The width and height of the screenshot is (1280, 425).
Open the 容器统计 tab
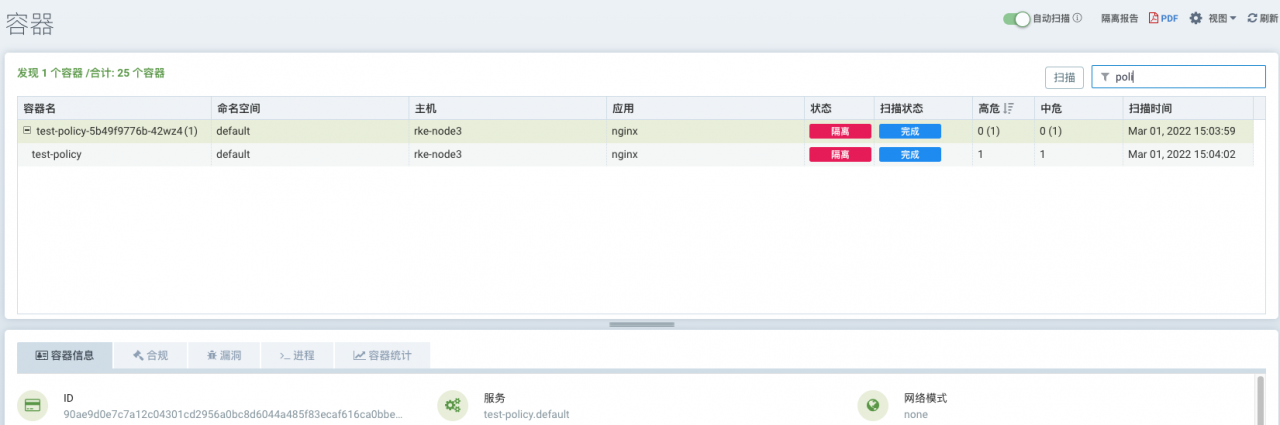[x=381, y=355]
